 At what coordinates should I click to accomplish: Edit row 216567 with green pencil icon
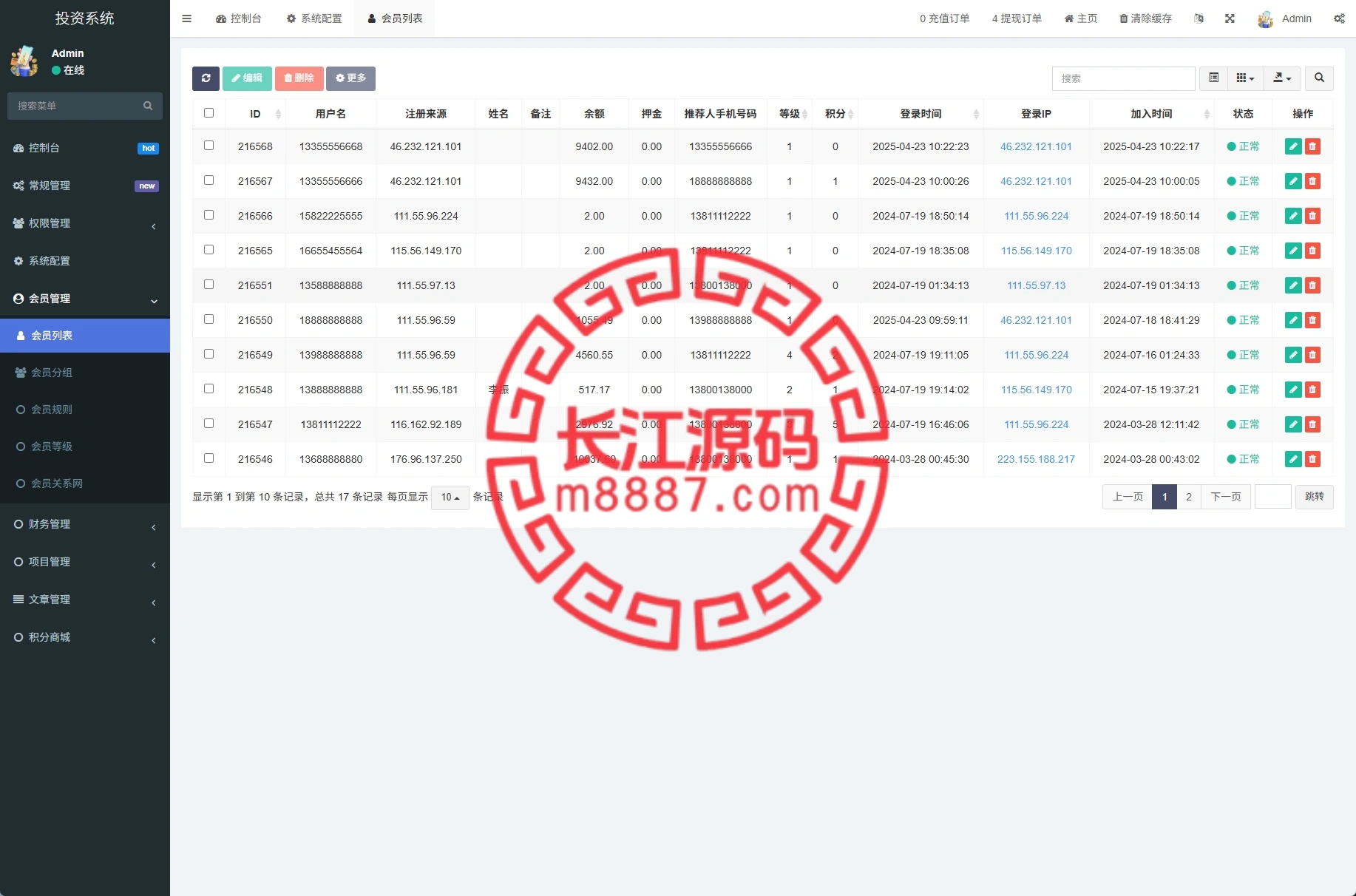1293,181
